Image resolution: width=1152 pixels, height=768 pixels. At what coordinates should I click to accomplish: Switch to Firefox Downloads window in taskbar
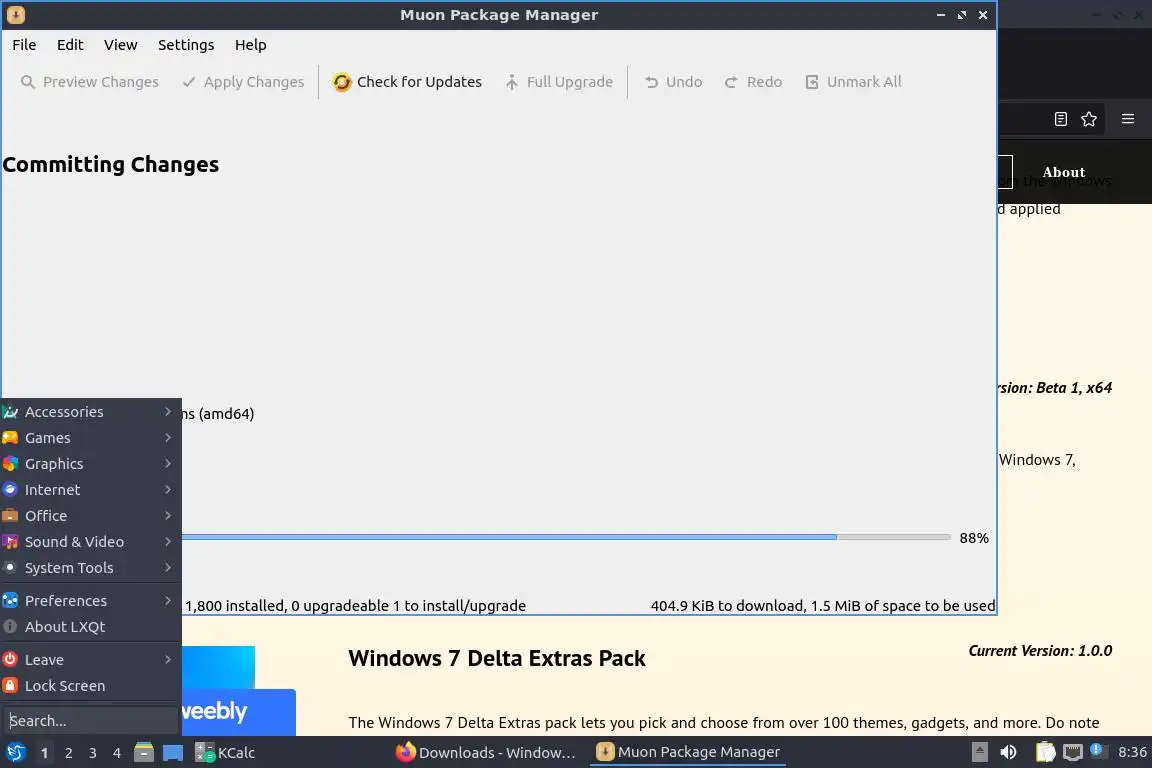point(486,753)
